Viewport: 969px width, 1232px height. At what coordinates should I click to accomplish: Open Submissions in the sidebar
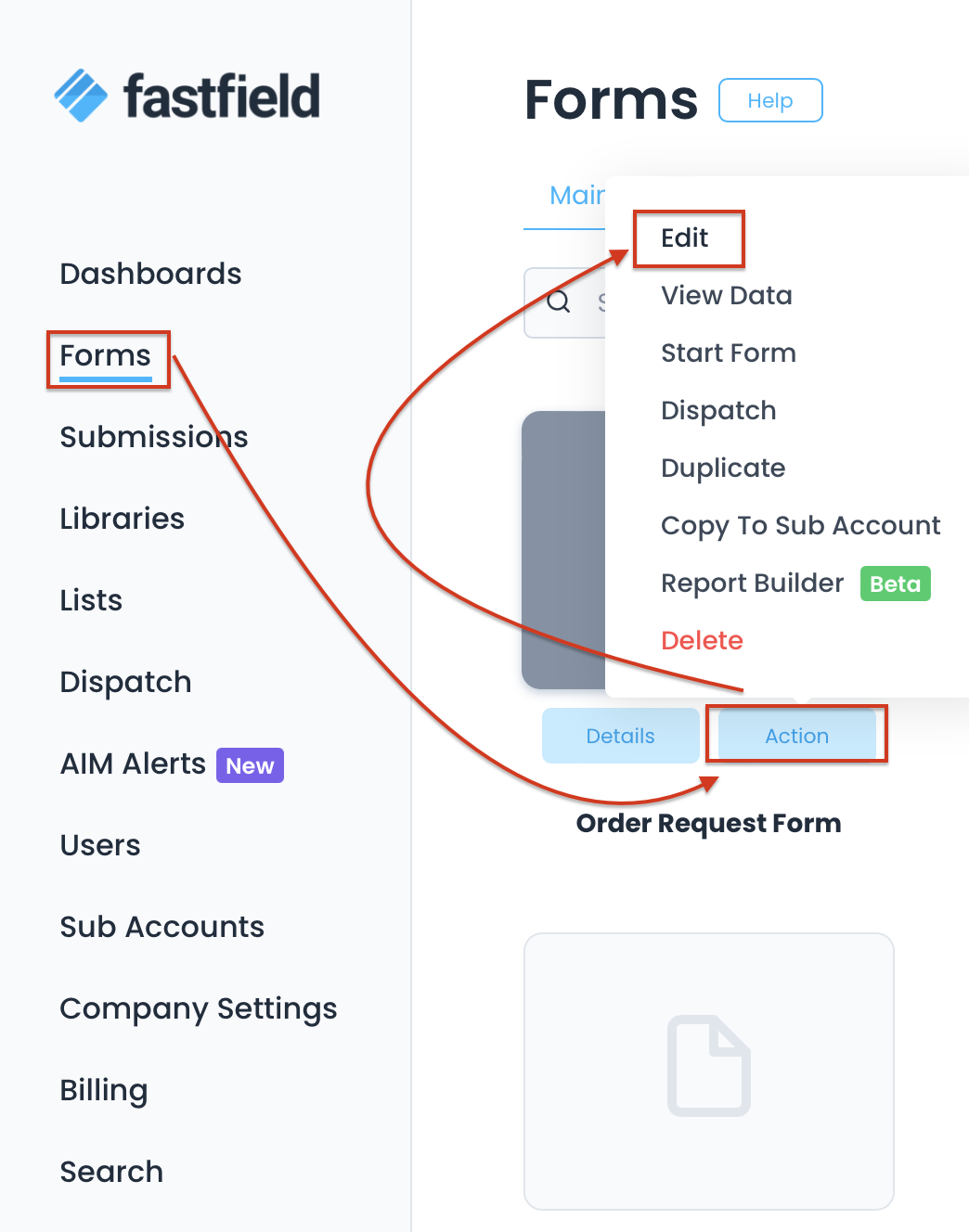pyautogui.click(x=154, y=437)
